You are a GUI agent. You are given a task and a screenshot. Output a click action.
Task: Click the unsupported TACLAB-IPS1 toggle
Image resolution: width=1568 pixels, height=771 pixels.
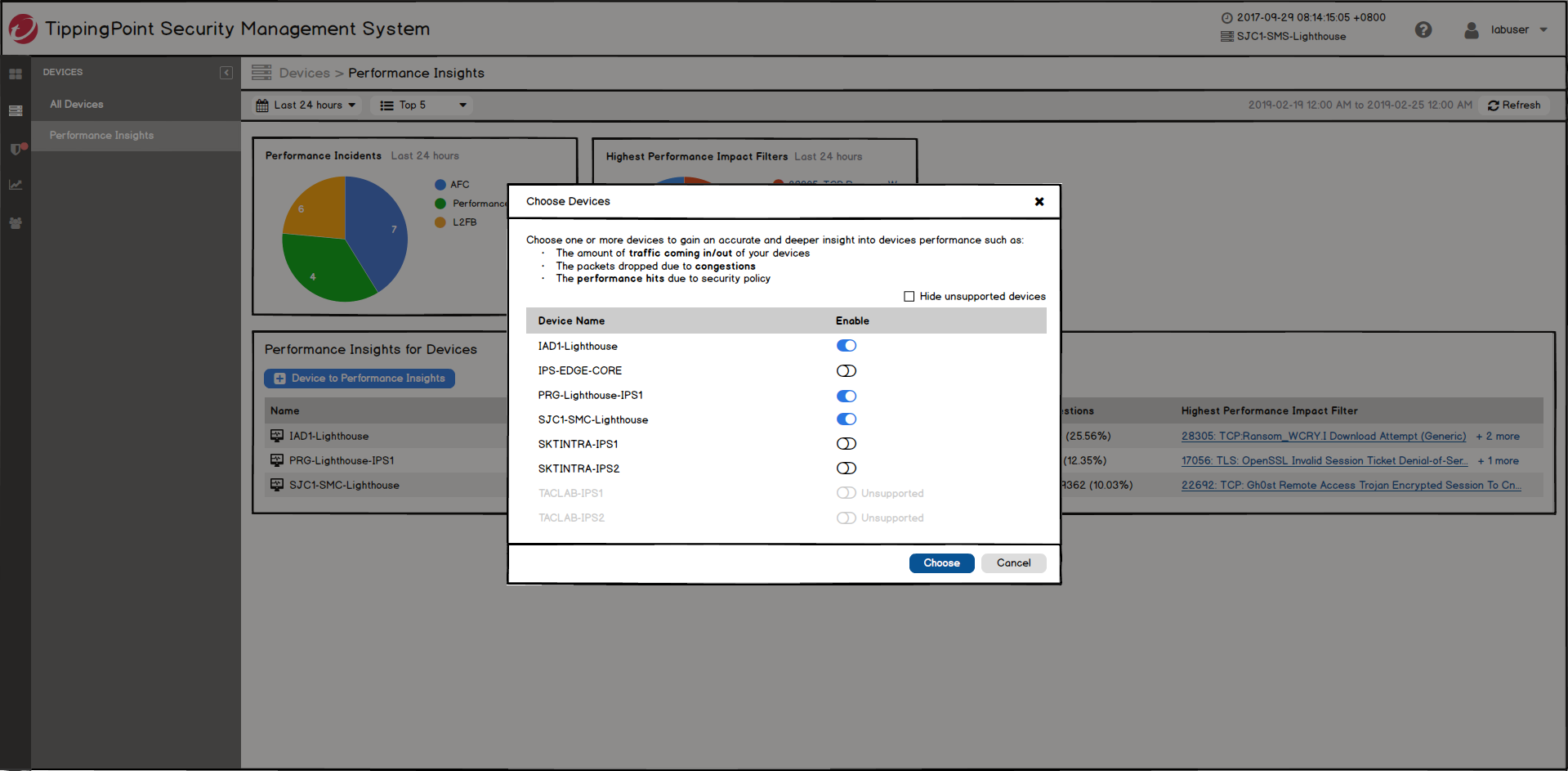(x=847, y=493)
